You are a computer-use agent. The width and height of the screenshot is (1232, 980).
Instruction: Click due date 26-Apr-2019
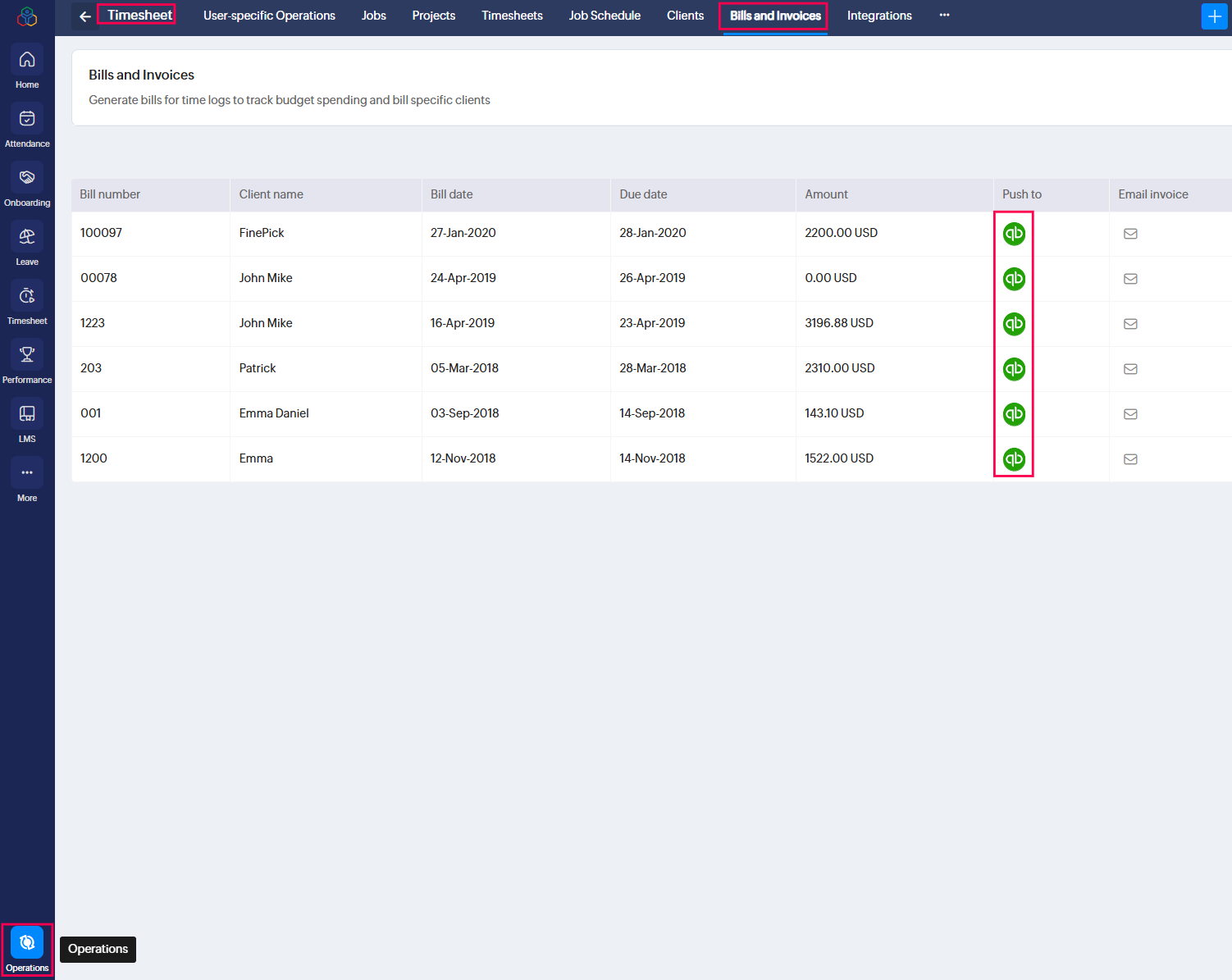click(x=652, y=278)
